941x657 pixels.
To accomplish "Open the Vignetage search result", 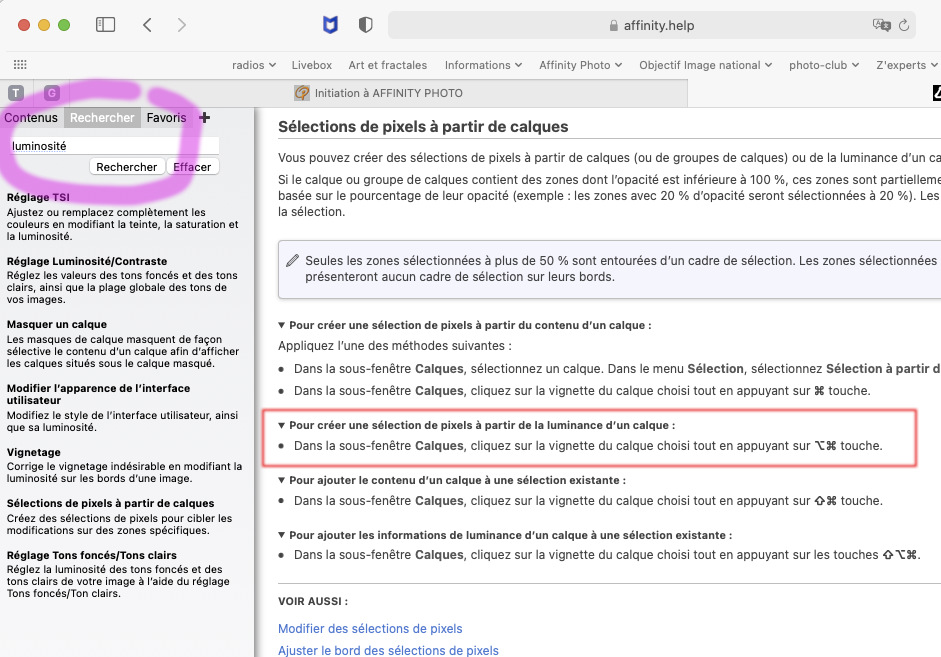I will [34, 452].
